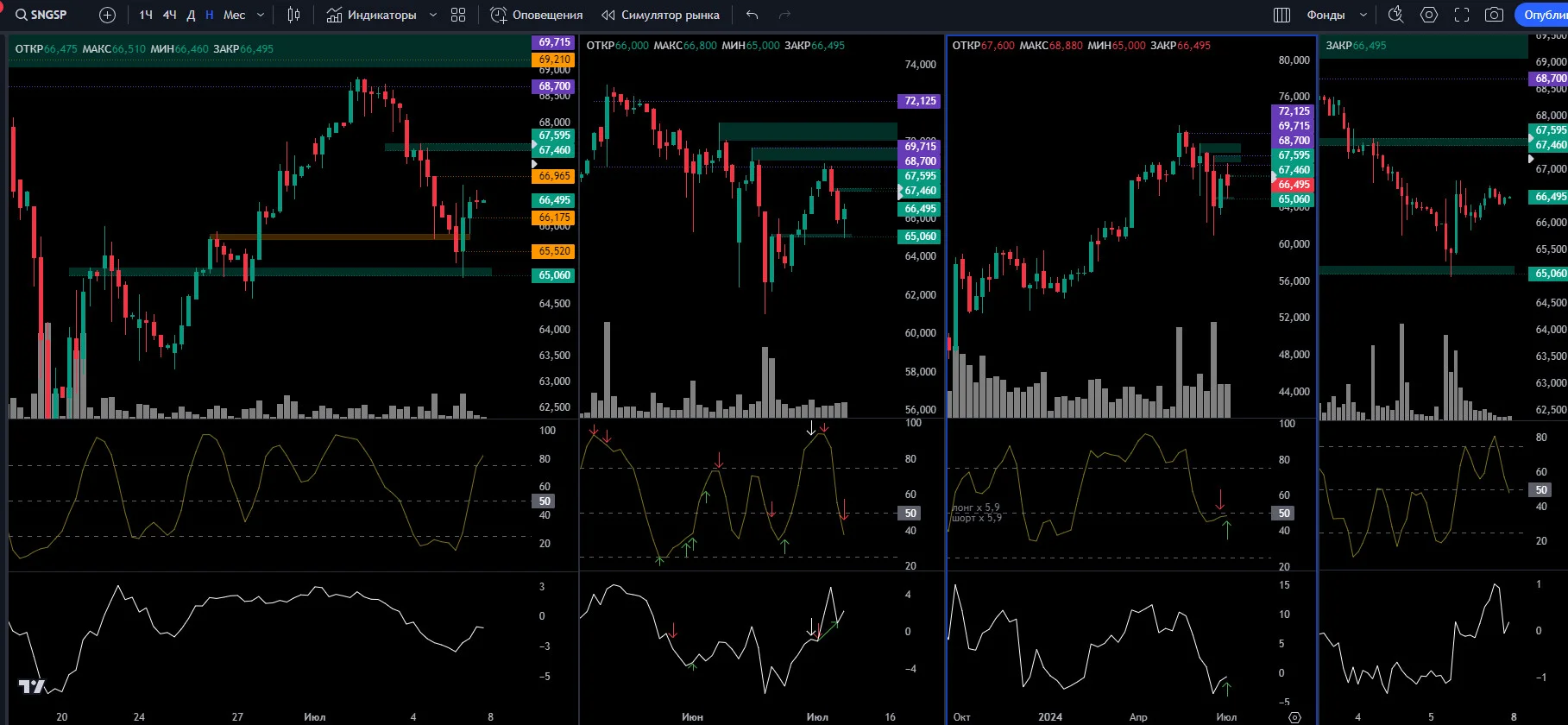1568x725 pixels.
Task: Open the Индикаторы panel
Action: point(372,15)
